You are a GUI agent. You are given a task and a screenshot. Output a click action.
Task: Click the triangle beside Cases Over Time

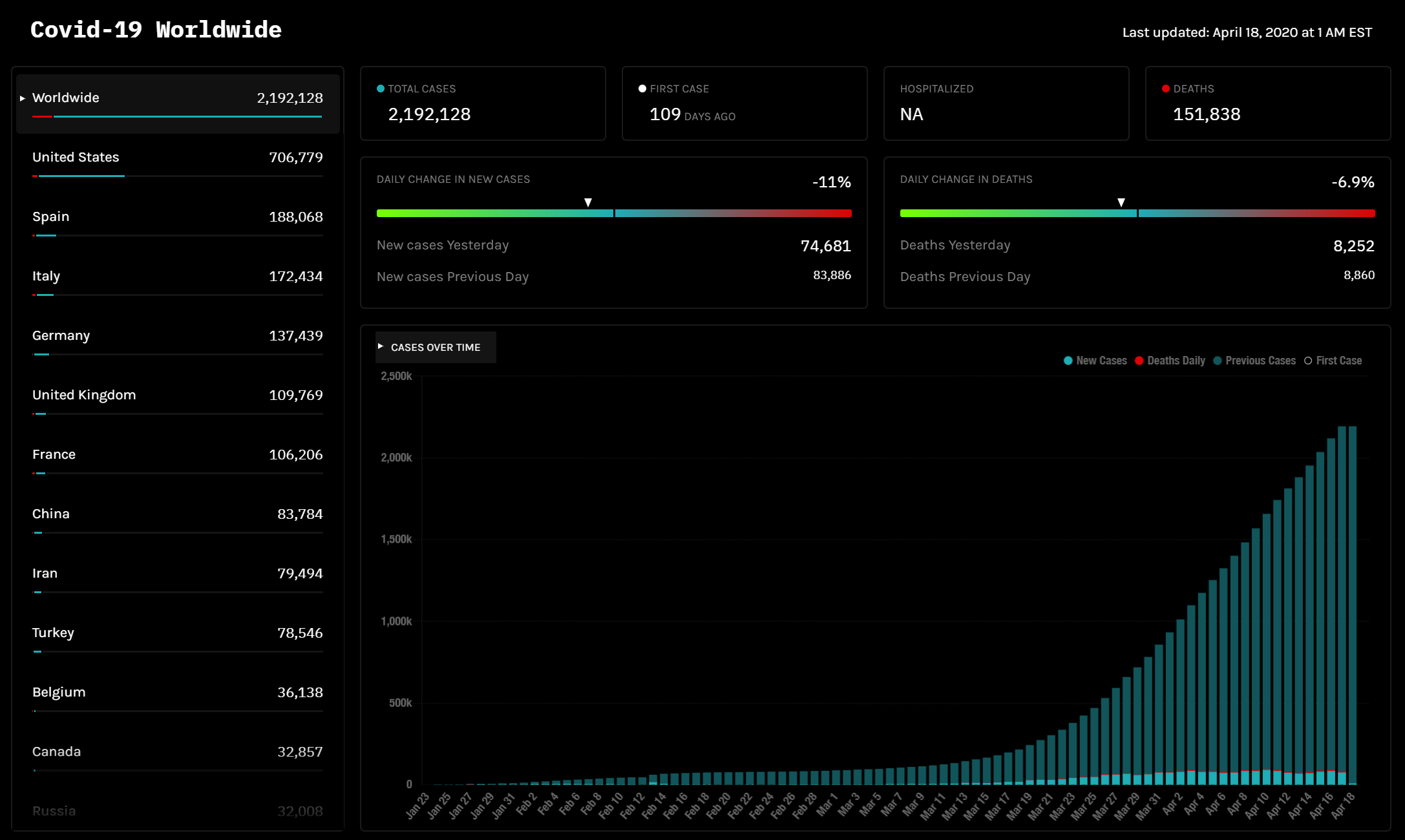coord(381,347)
